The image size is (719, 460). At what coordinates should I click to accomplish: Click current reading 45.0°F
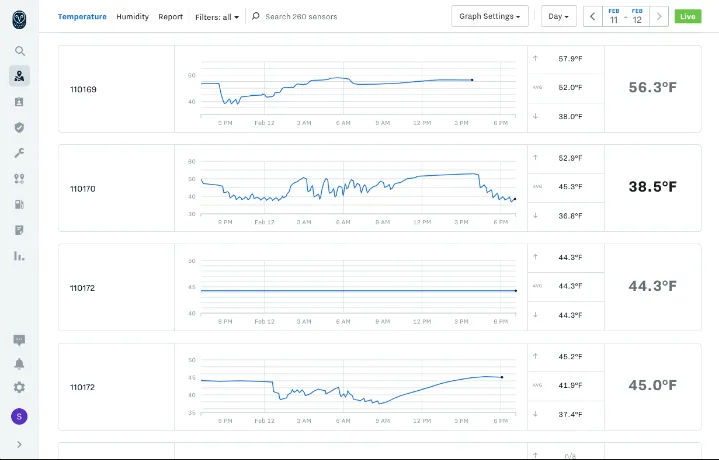(653, 385)
